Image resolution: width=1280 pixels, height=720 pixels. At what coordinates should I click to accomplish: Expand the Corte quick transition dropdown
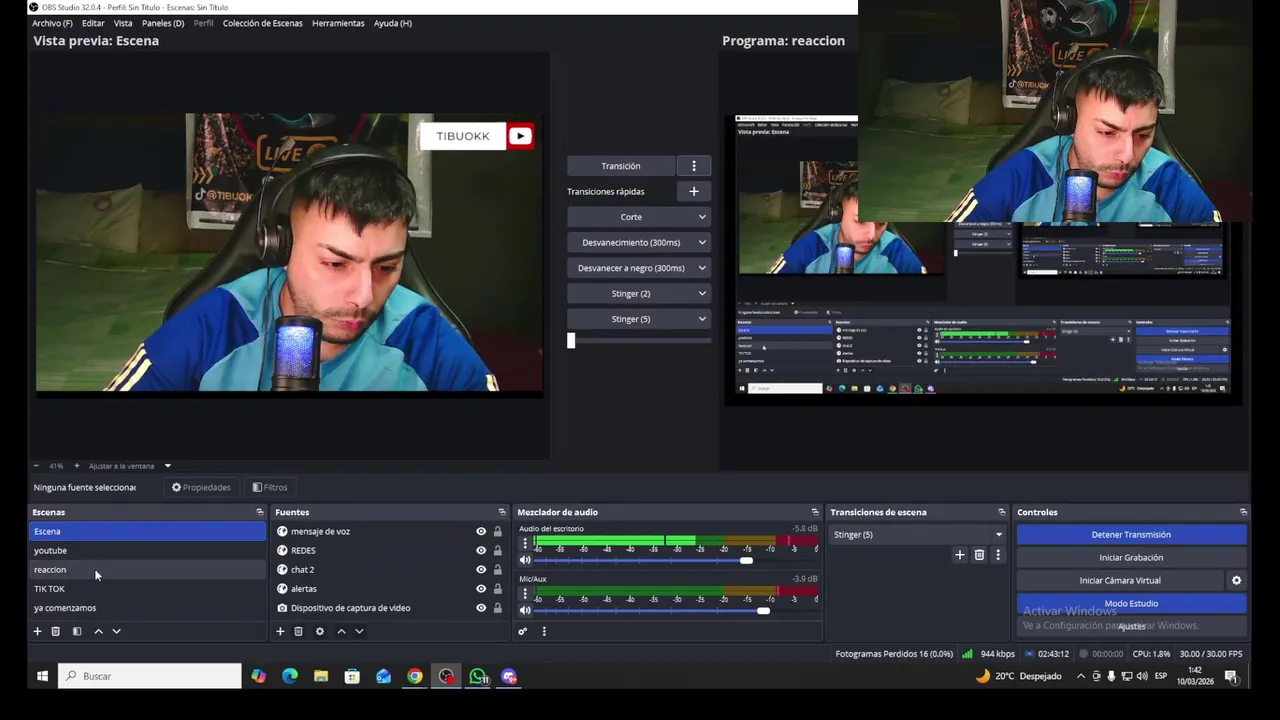point(702,217)
